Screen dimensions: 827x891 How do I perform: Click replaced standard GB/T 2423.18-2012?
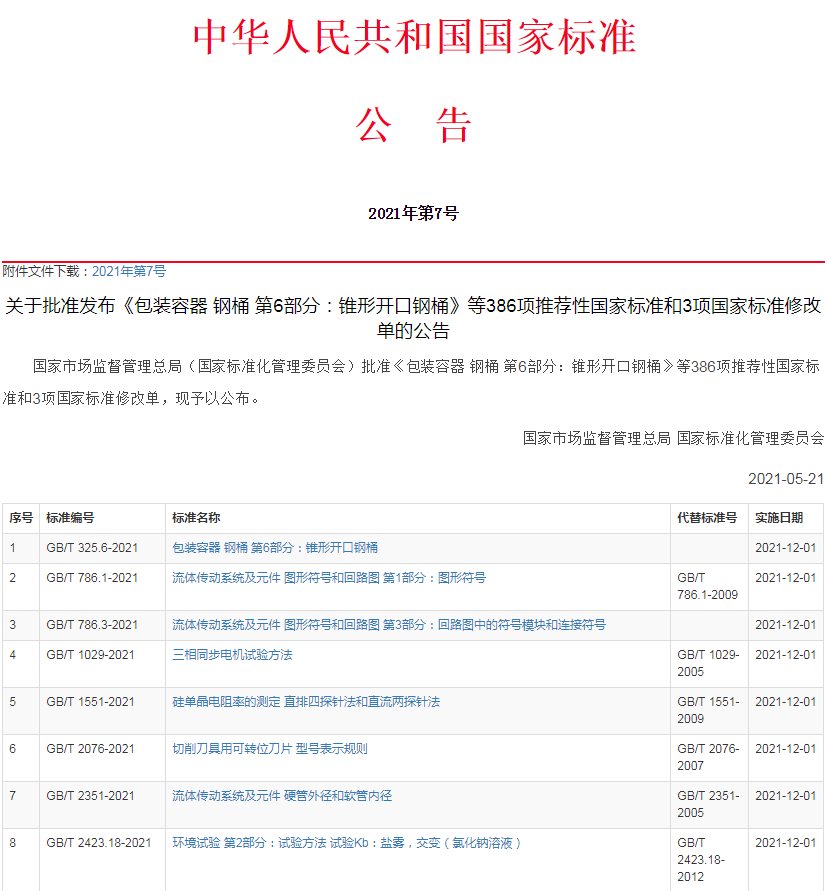pyautogui.click(x=701, y=860)
